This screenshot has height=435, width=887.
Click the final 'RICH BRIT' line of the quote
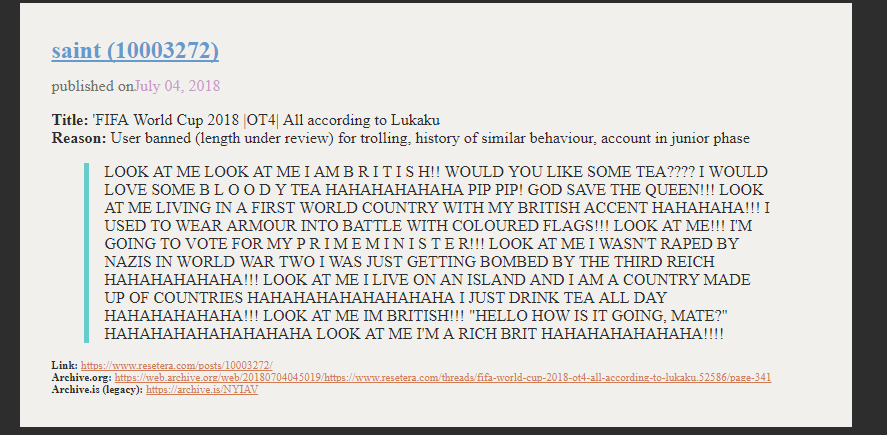point(414,334)
